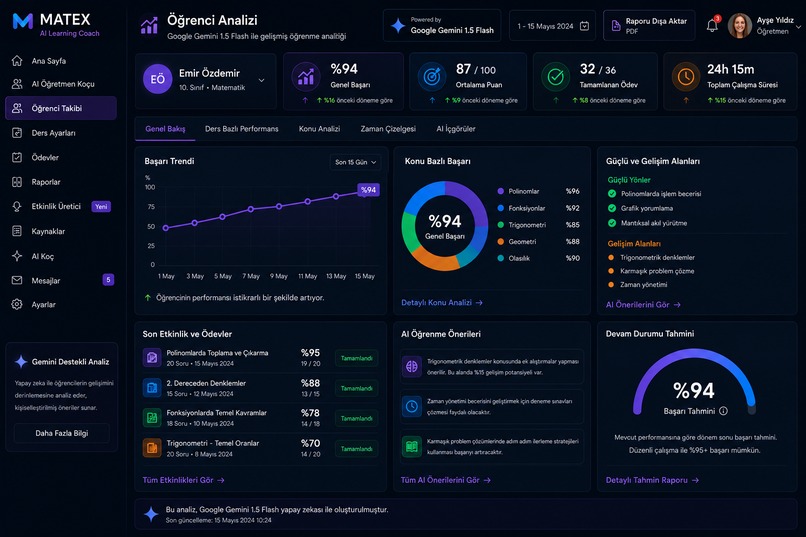The width and height of the screenshot is (806, 537).
Task: Switch to the Ders Bazlı Performans tab
Action: coord(242,129)
